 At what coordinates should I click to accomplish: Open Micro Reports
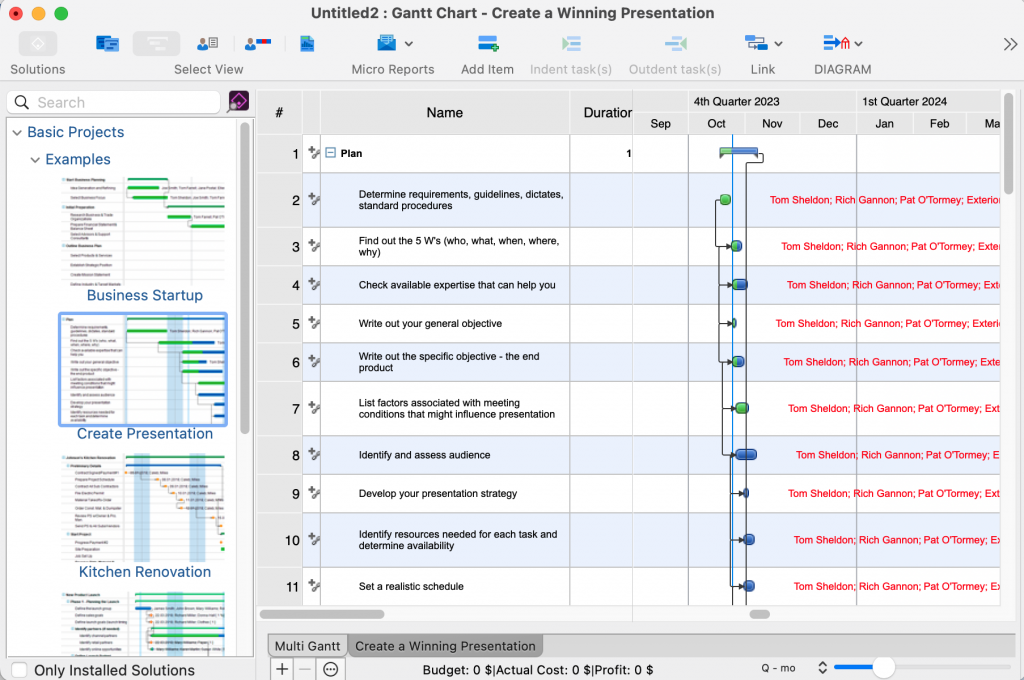pyautogui.click(x=389, y=43)
